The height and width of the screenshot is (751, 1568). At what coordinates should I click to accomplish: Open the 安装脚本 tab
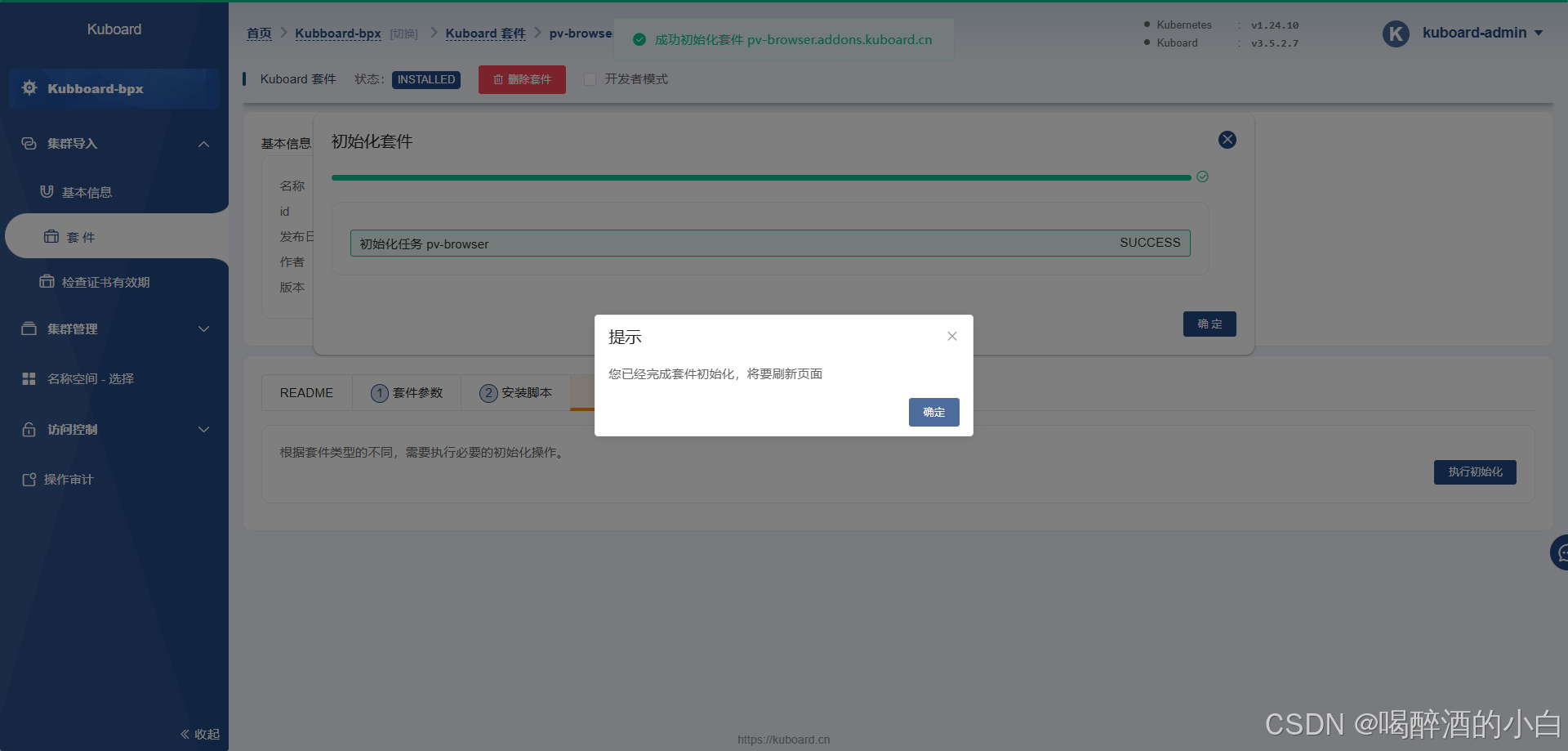(514, 393)
